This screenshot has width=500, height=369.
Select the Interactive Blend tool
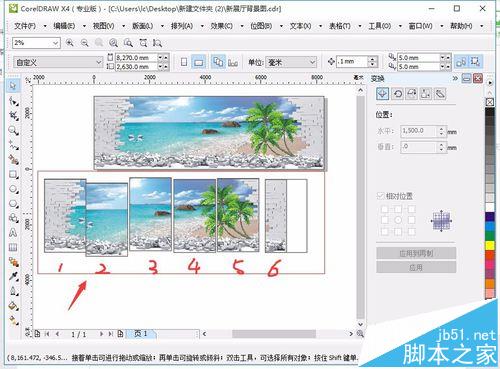[x=13, y=262]
